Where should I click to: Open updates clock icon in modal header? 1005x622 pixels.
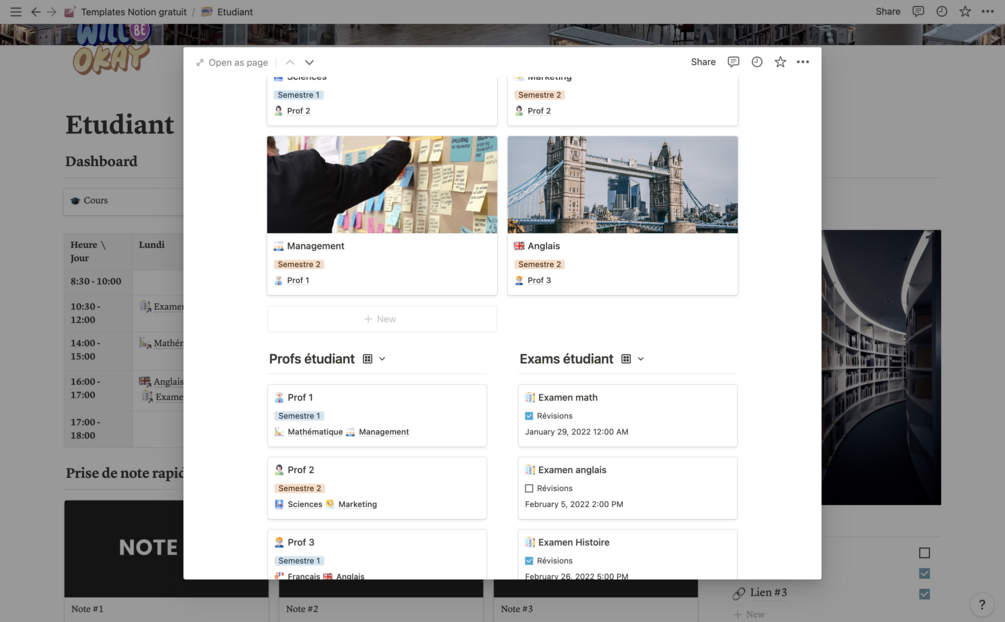757,62
